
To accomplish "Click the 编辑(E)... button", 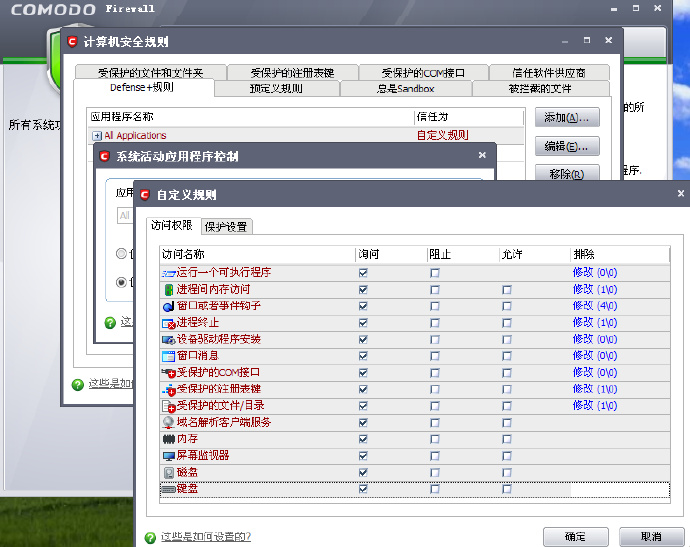I will tap(567, 146).
